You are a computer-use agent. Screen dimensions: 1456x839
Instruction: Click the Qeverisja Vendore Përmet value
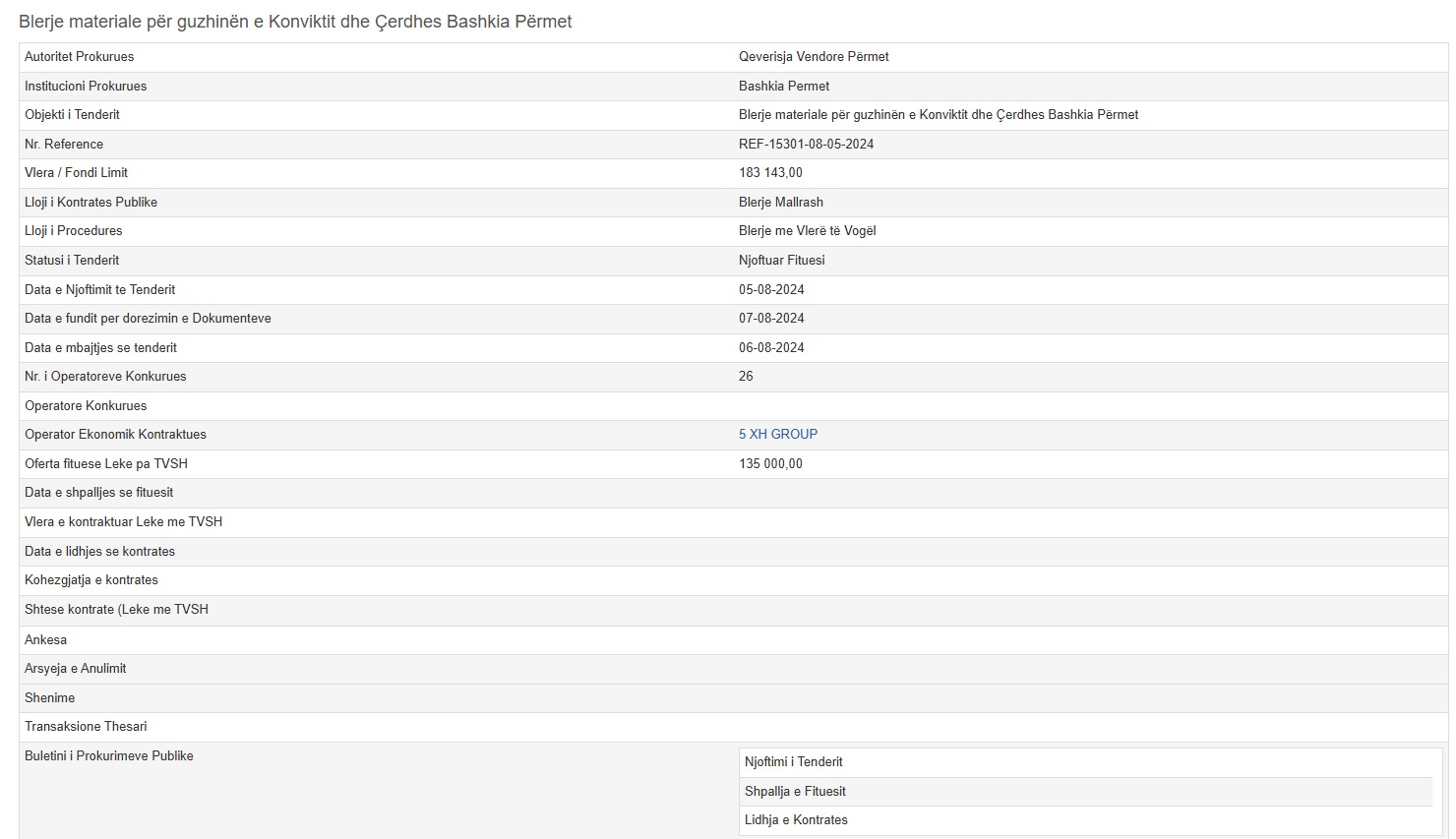pos(814,56)
